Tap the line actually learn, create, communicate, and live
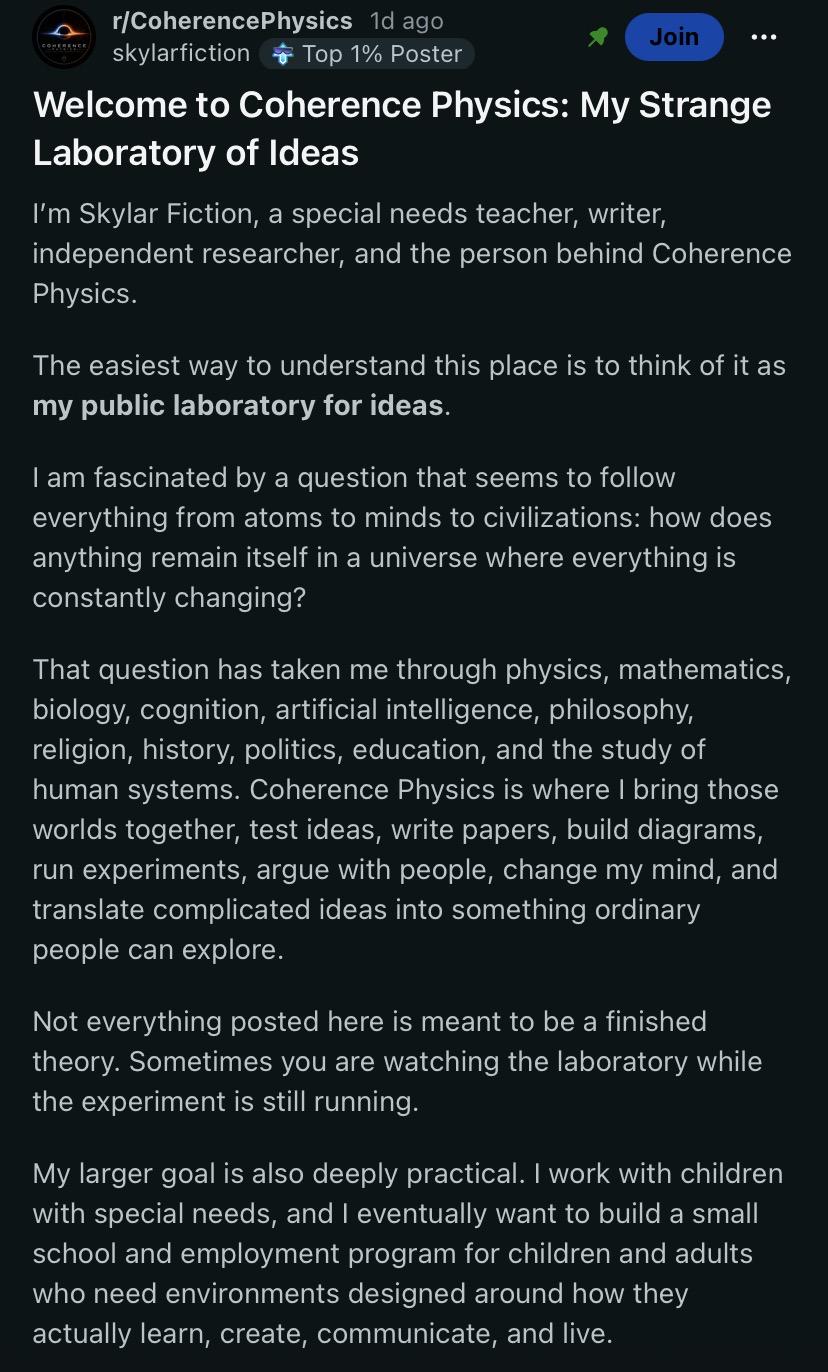 point(322,1333)
